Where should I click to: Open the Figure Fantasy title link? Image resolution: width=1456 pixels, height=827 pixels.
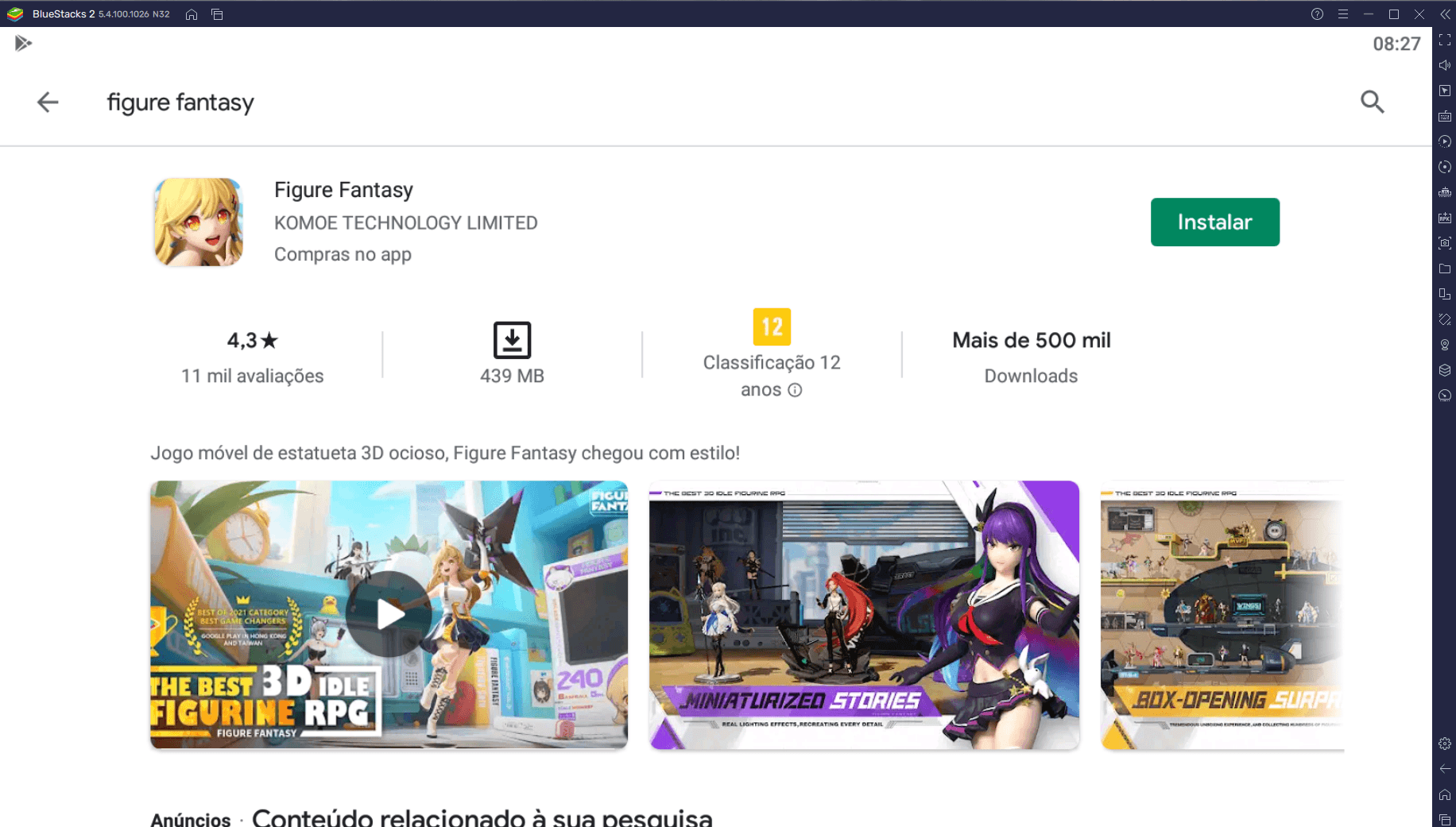click(x=343, y=190)
